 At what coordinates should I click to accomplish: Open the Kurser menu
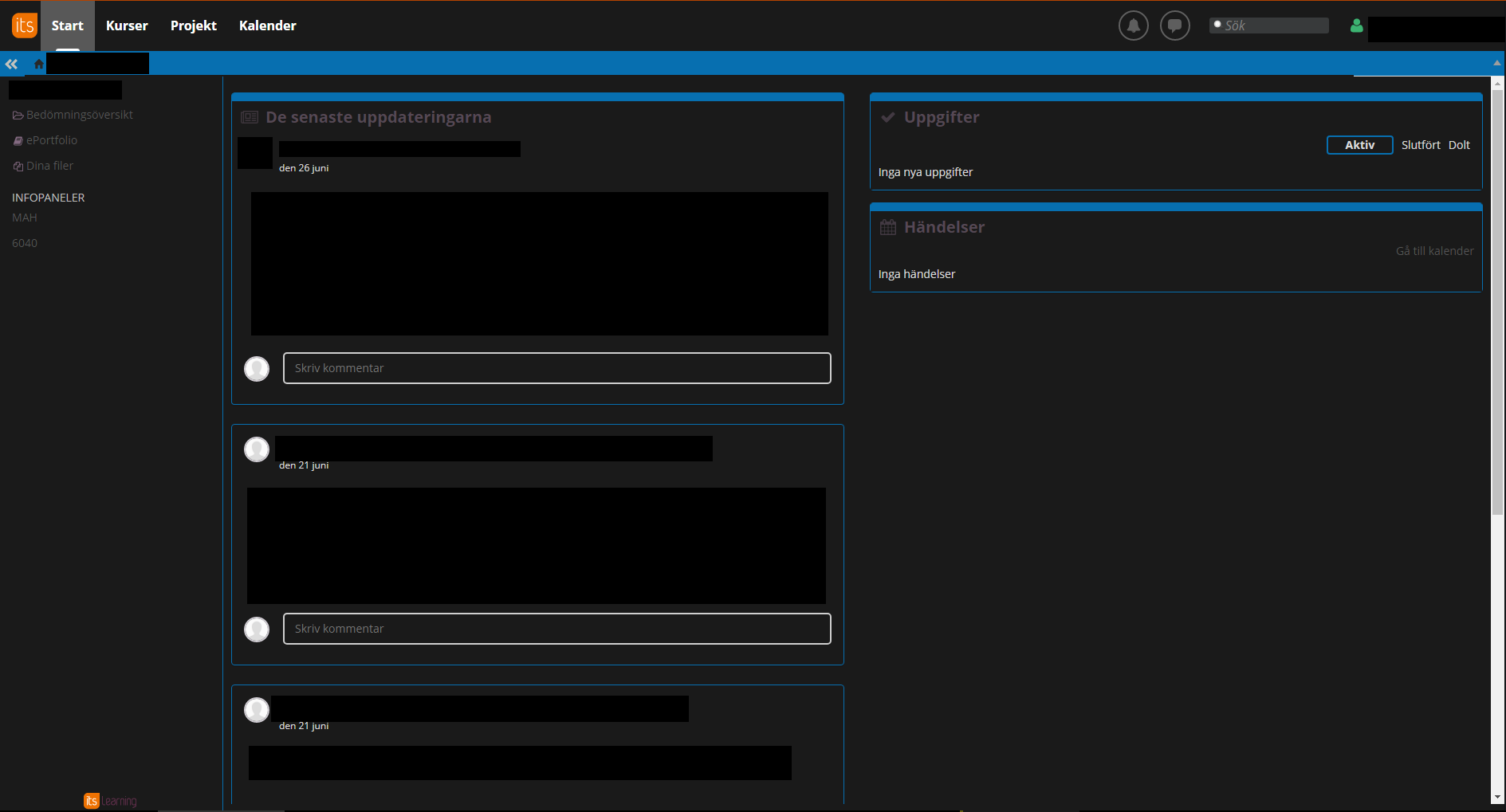[127, 25]
